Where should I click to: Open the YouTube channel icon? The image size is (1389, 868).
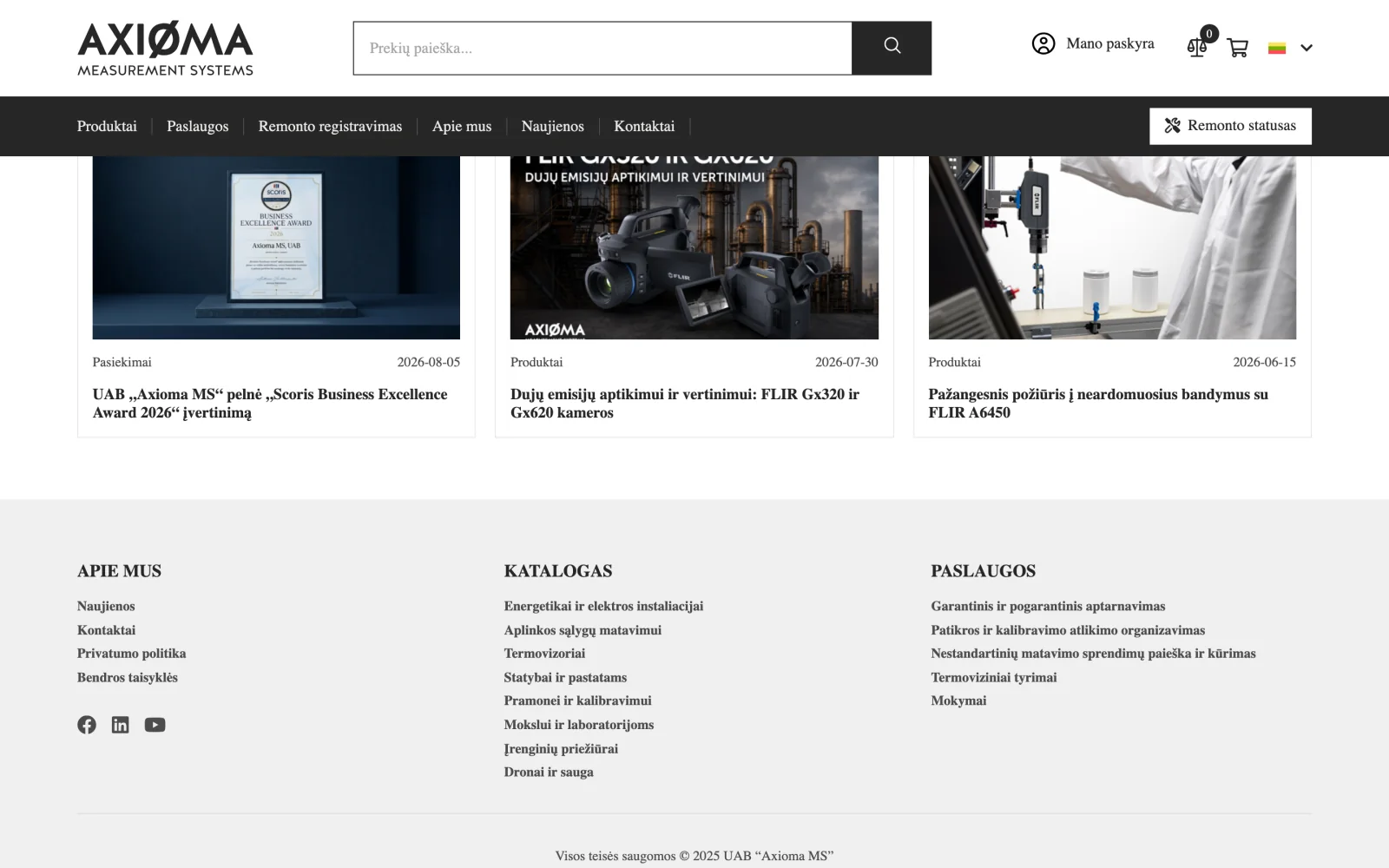coord(155,725)
